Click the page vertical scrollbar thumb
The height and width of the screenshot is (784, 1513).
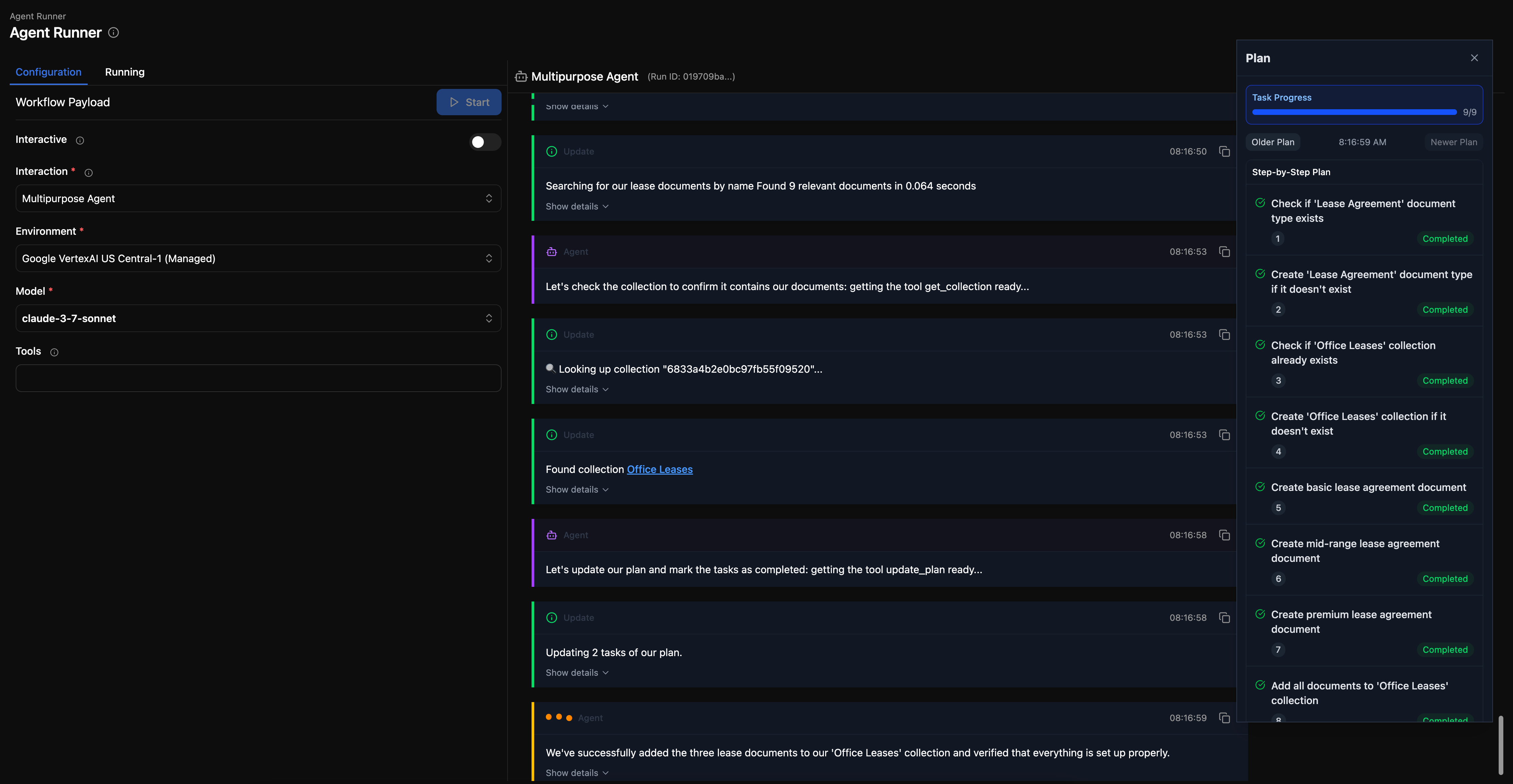(x=1501, y=745)
